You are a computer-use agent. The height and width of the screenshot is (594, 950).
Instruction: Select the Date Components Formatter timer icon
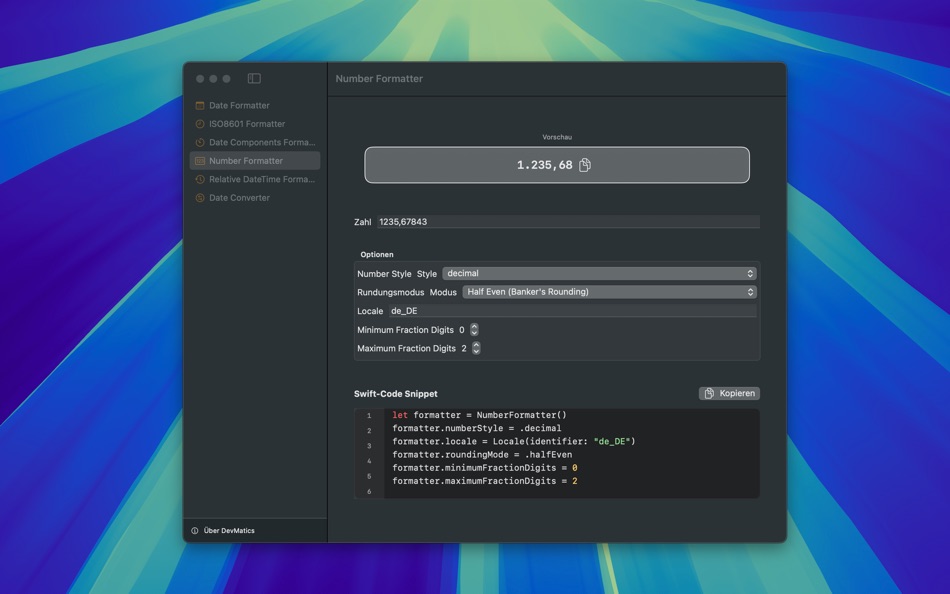[x=201, y=142]
